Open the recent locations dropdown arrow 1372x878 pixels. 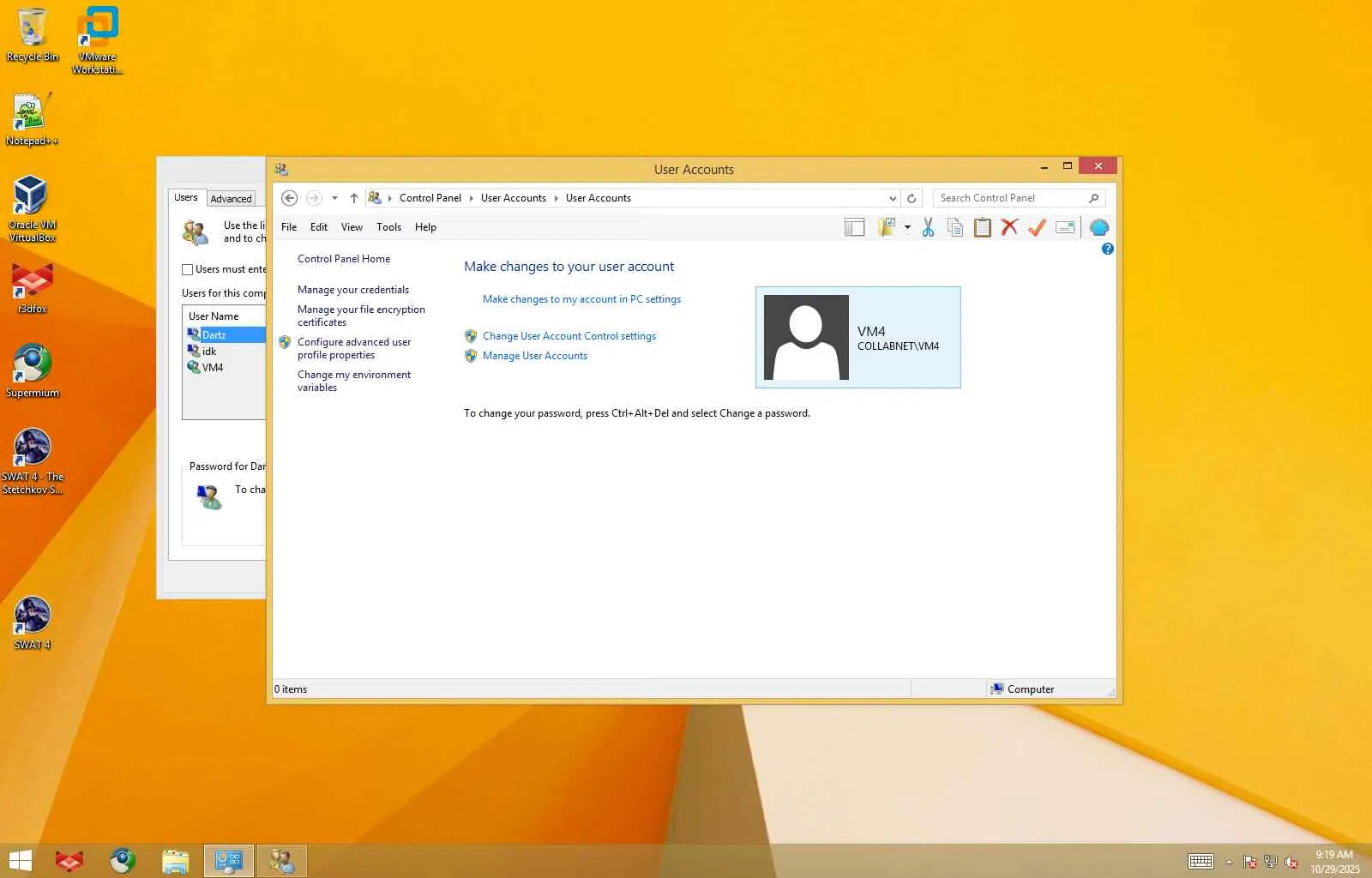tap(334, 198)
